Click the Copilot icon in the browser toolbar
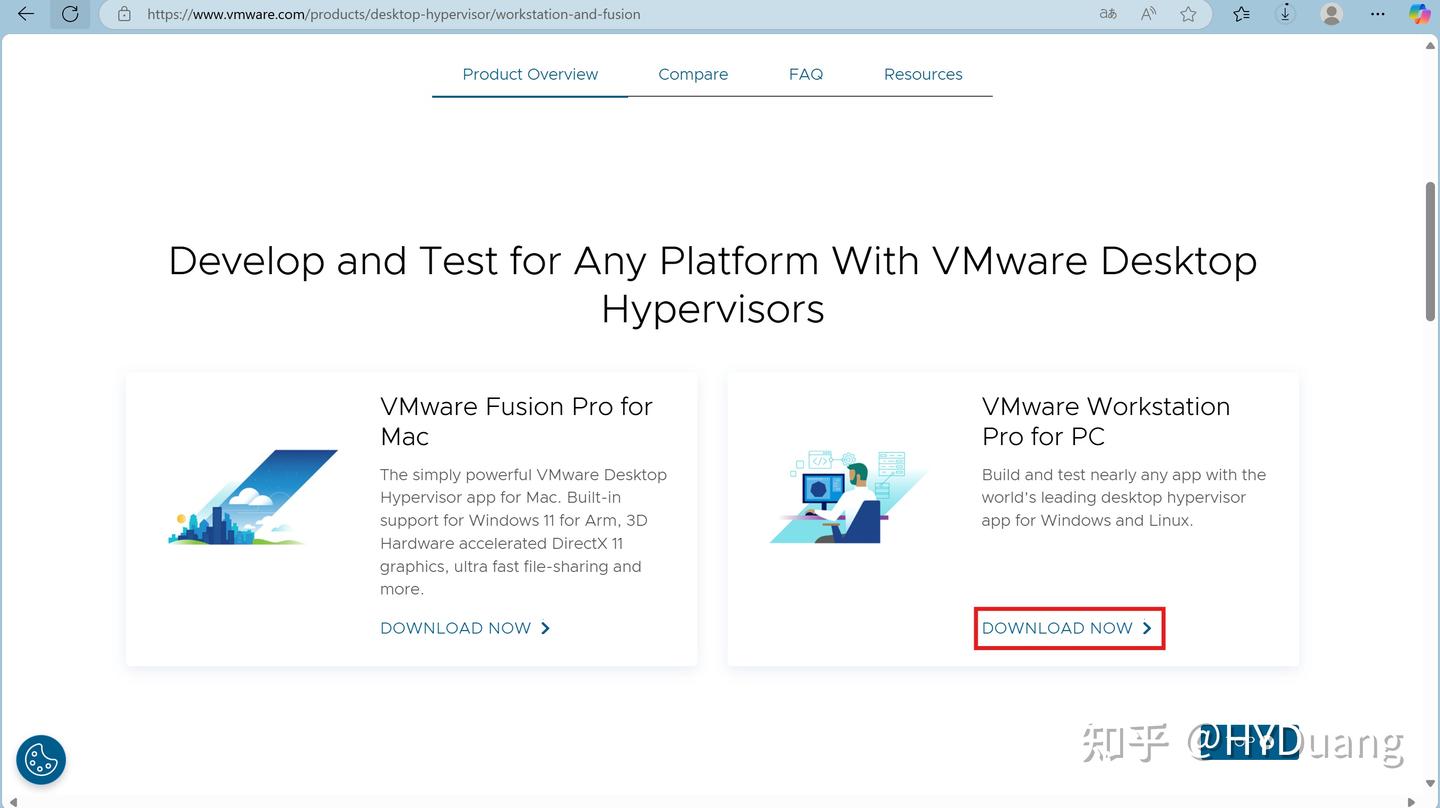 click(1419, 14)
